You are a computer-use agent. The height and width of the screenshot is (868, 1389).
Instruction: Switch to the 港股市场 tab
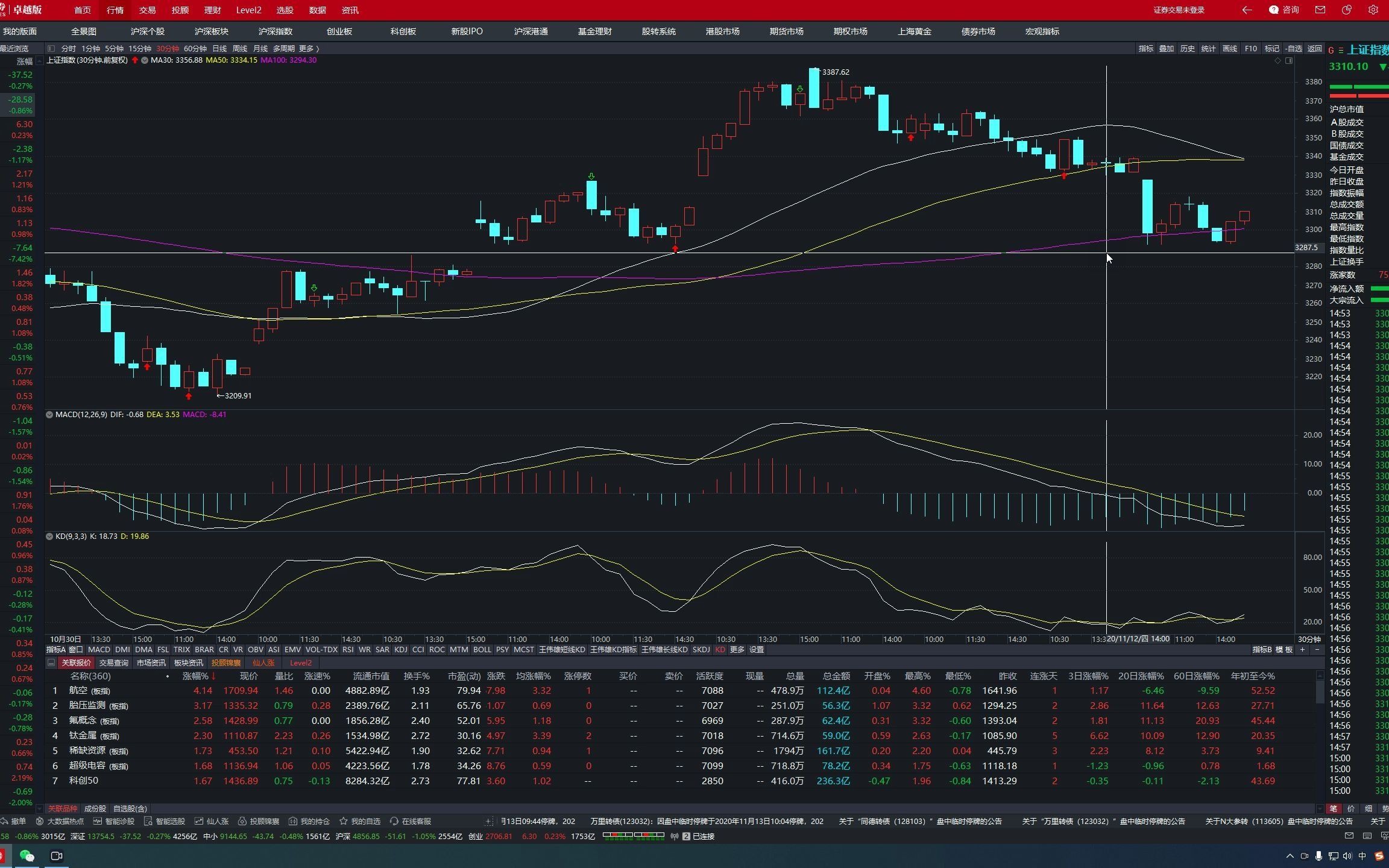click(x=722, y=31)
